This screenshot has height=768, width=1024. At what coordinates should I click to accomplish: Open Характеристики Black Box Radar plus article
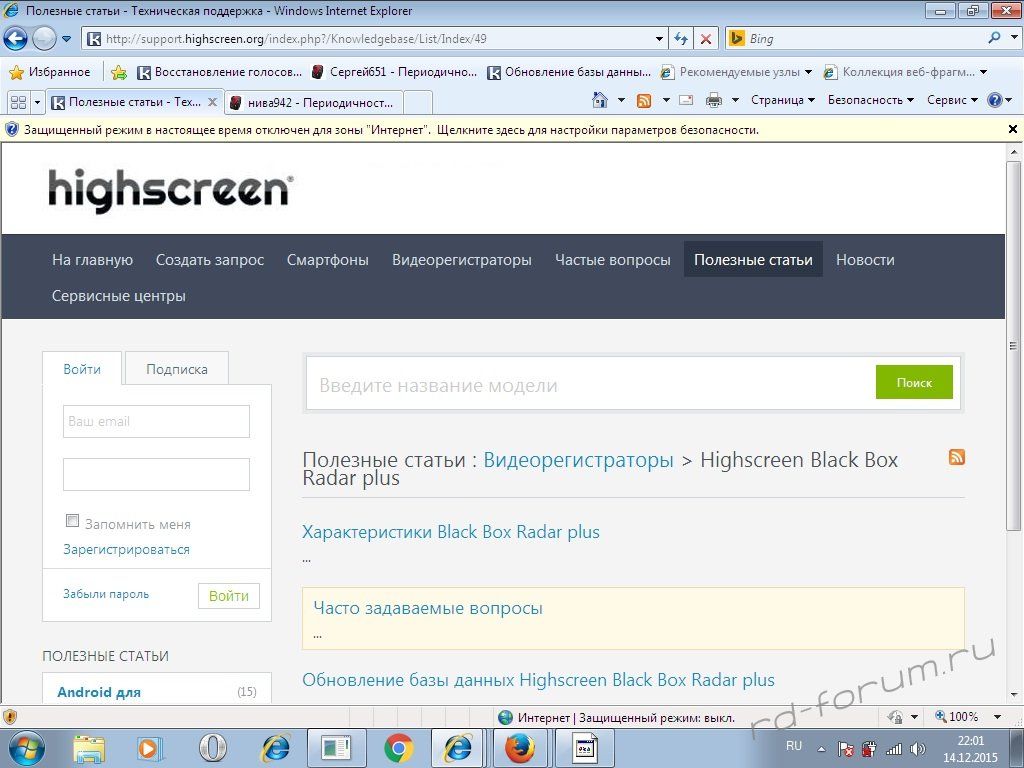click(x=451, y=532)
